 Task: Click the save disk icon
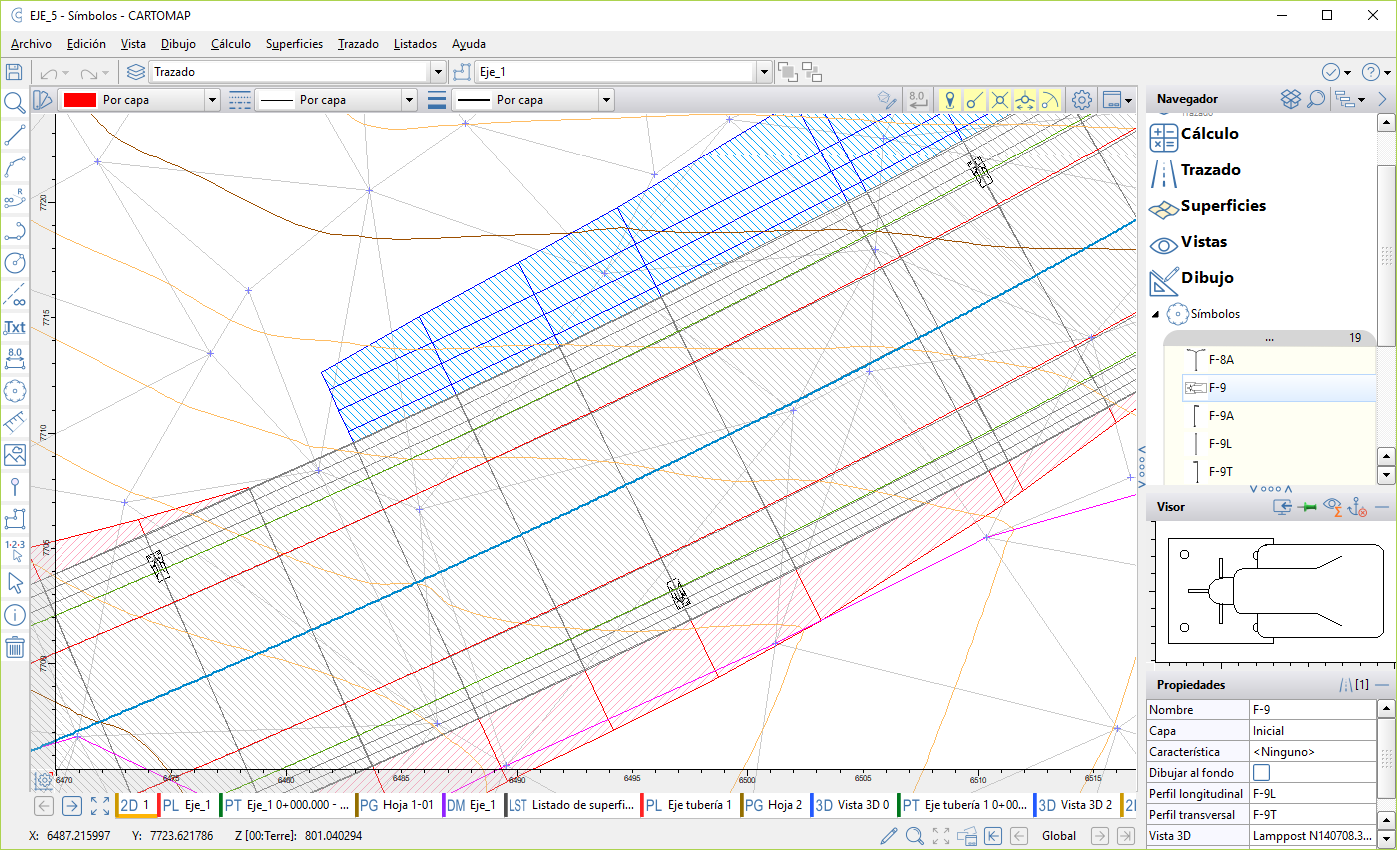click(x=14, y=72)
